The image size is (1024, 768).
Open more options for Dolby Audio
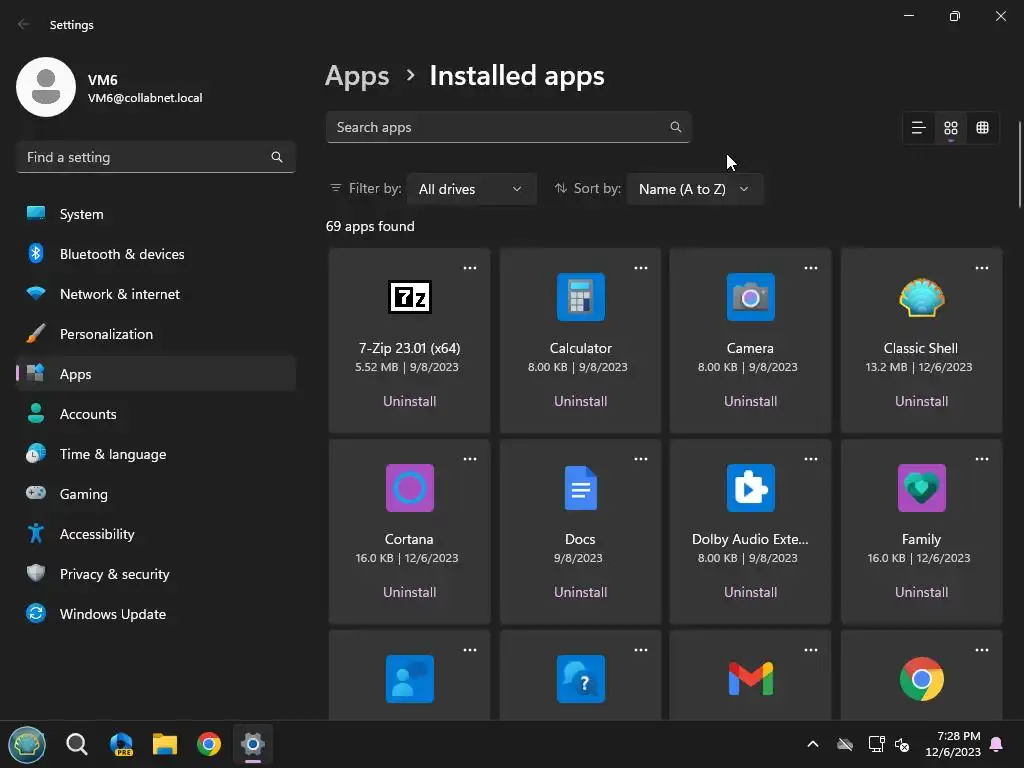810,459
